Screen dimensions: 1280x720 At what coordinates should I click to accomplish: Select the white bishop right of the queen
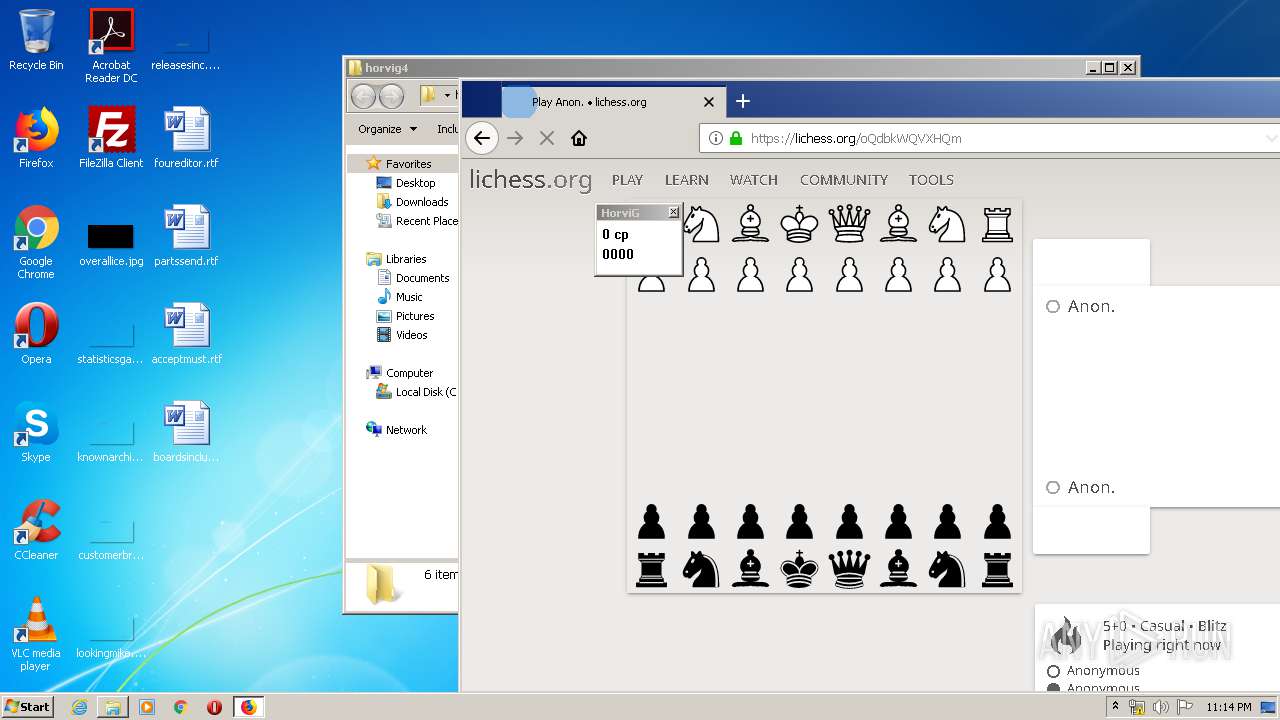coord(898,224)
